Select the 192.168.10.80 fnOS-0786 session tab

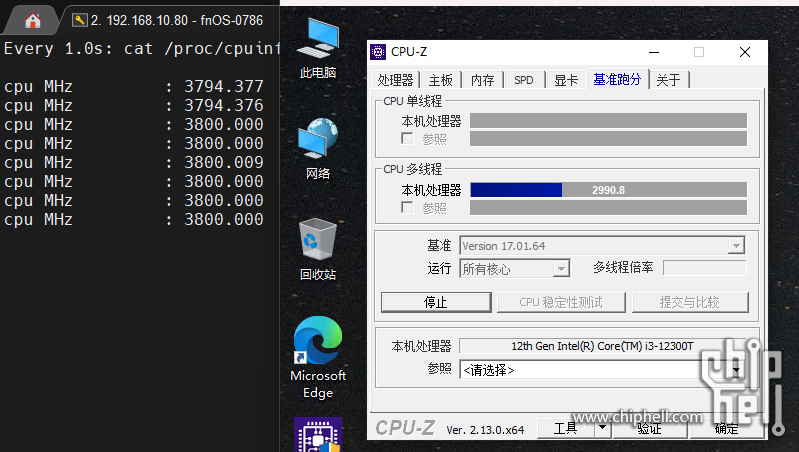click(168, 20)
